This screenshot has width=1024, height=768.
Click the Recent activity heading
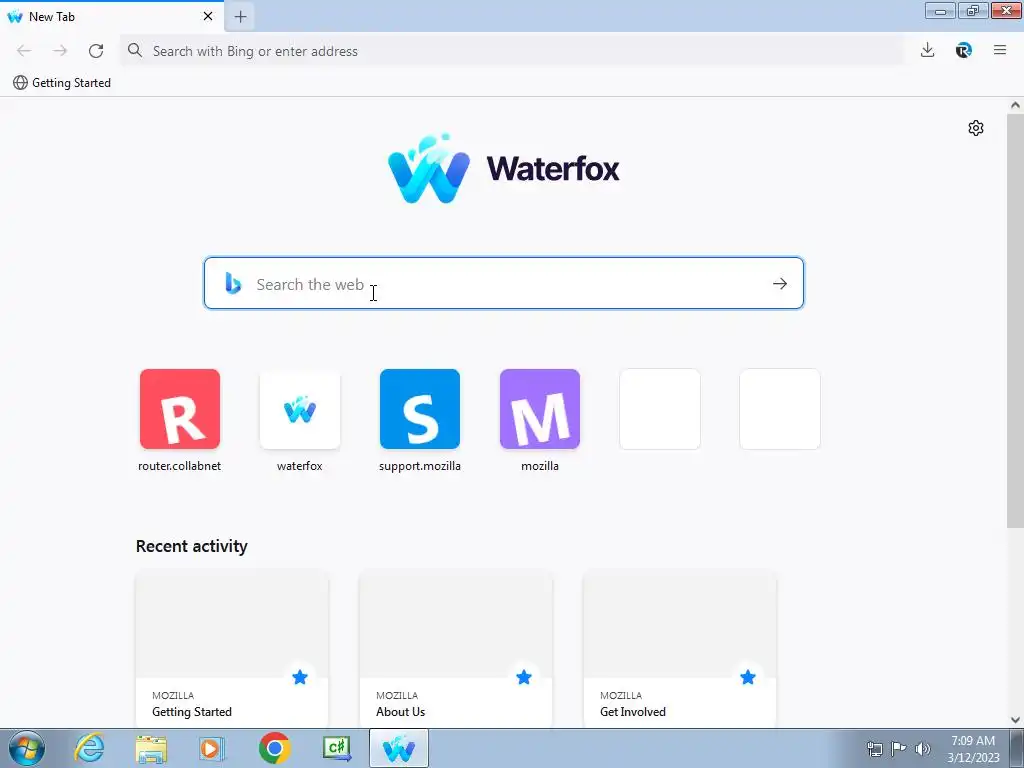tap(191, 546)
